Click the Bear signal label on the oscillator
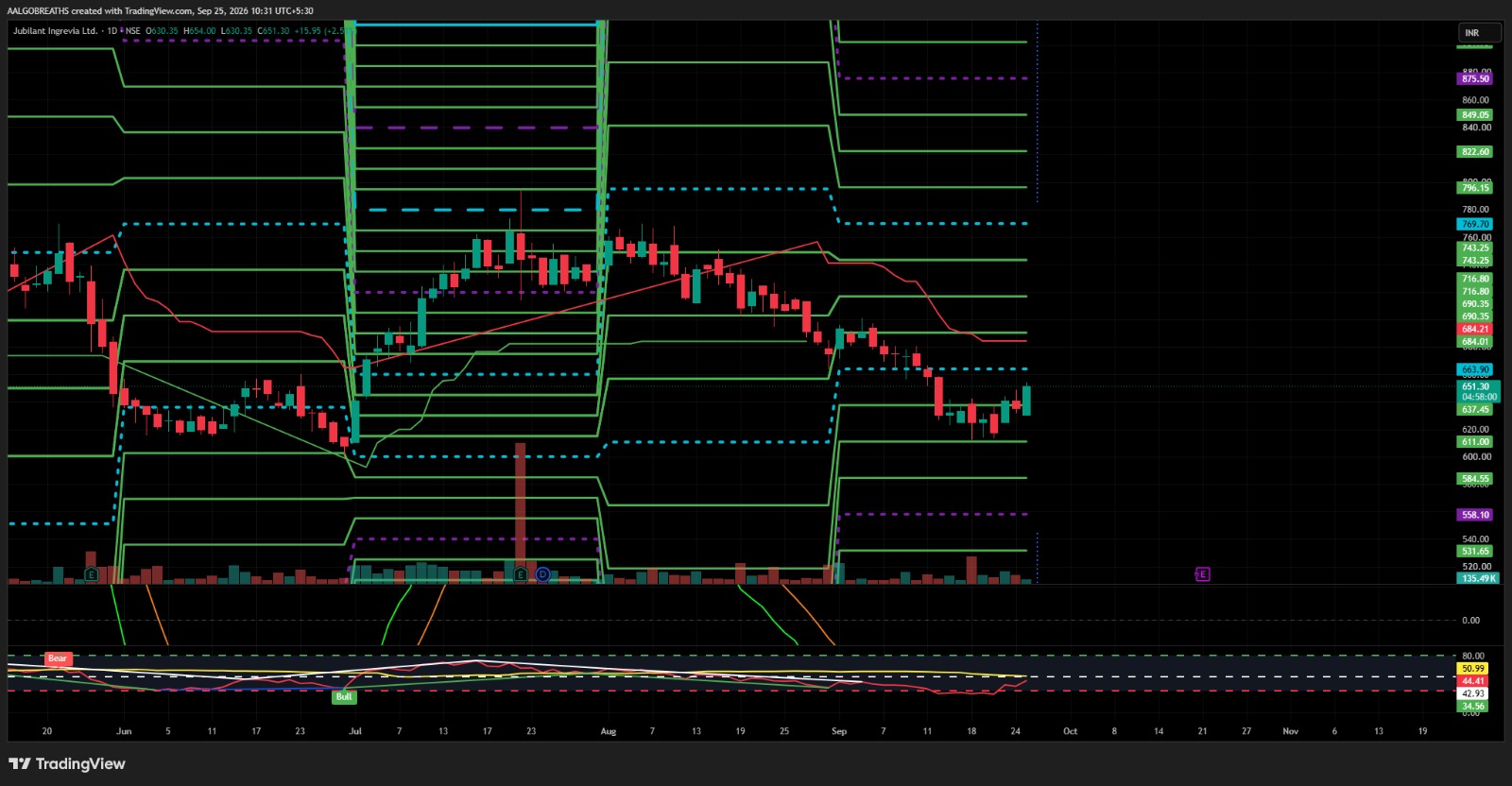The image size is (1512, 786). 58,658
